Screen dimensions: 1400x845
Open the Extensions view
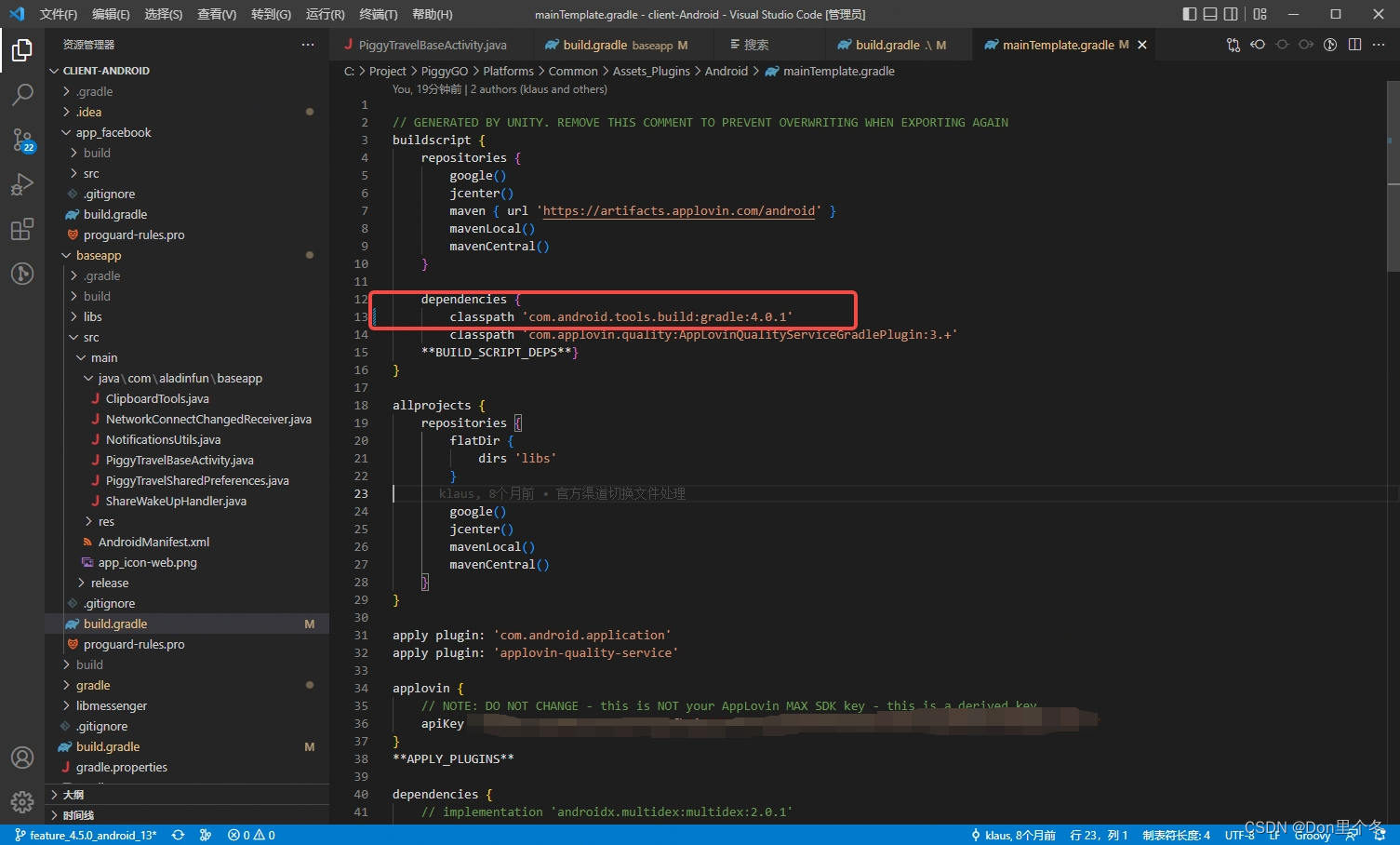point(22,229)
